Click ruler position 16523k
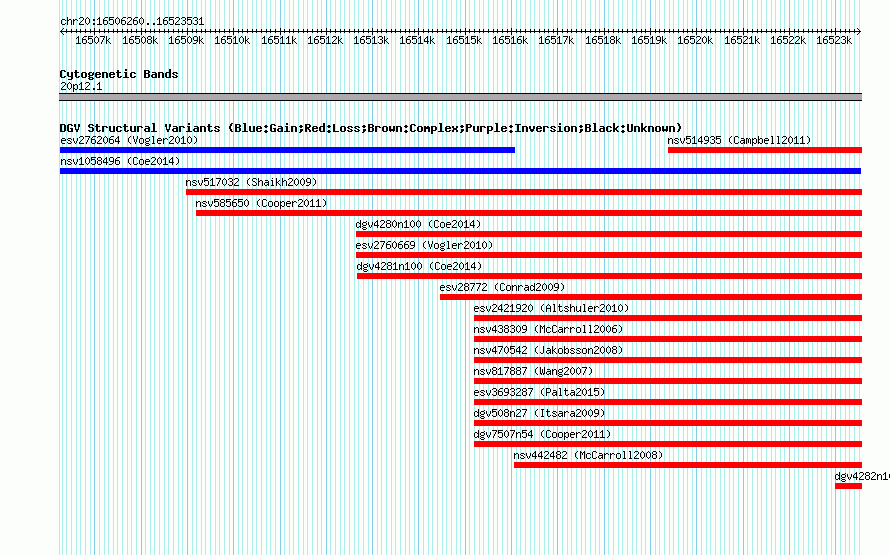 (x=834, y=40)
